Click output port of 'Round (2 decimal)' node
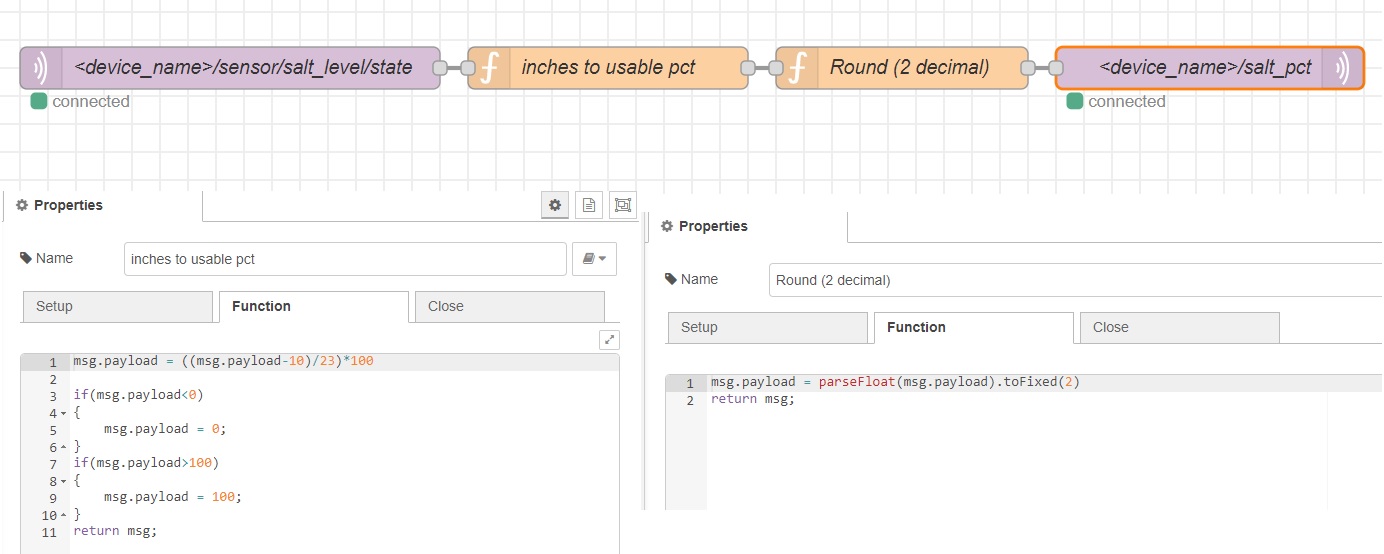The width and height of the screenshot is (1384, 554). tap(1027, 68)
